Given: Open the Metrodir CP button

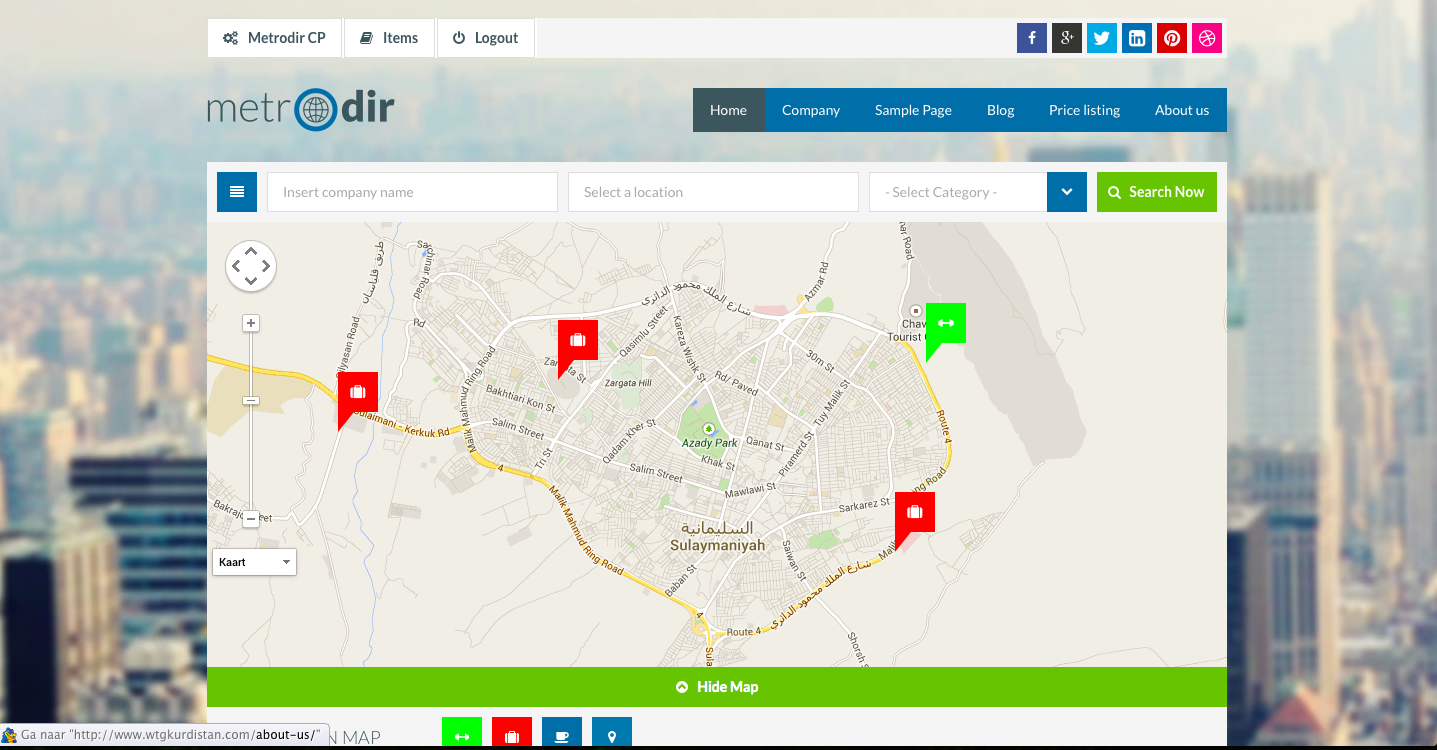Looking at the screenshot, I should tap(274, 38).
